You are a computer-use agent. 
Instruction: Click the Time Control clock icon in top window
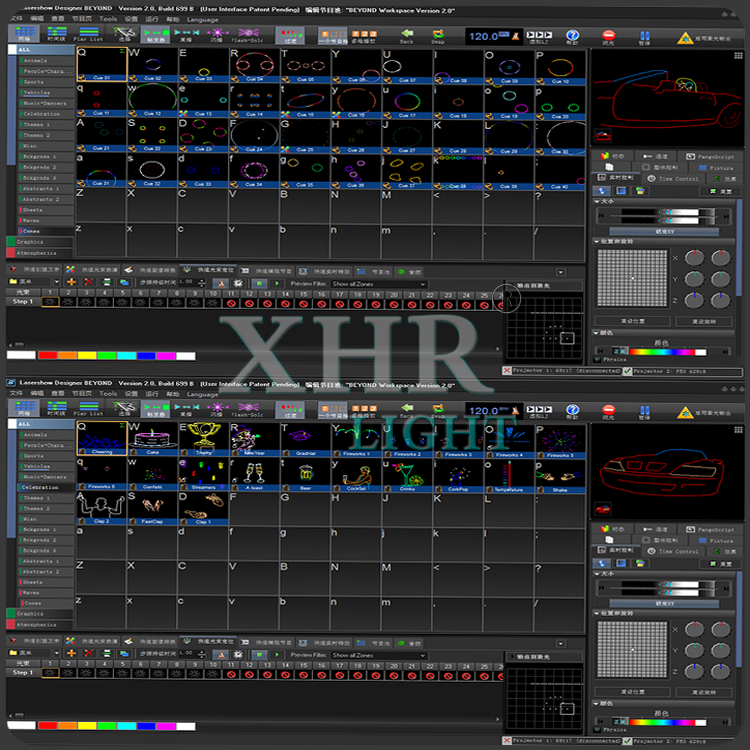click(651, 178)
